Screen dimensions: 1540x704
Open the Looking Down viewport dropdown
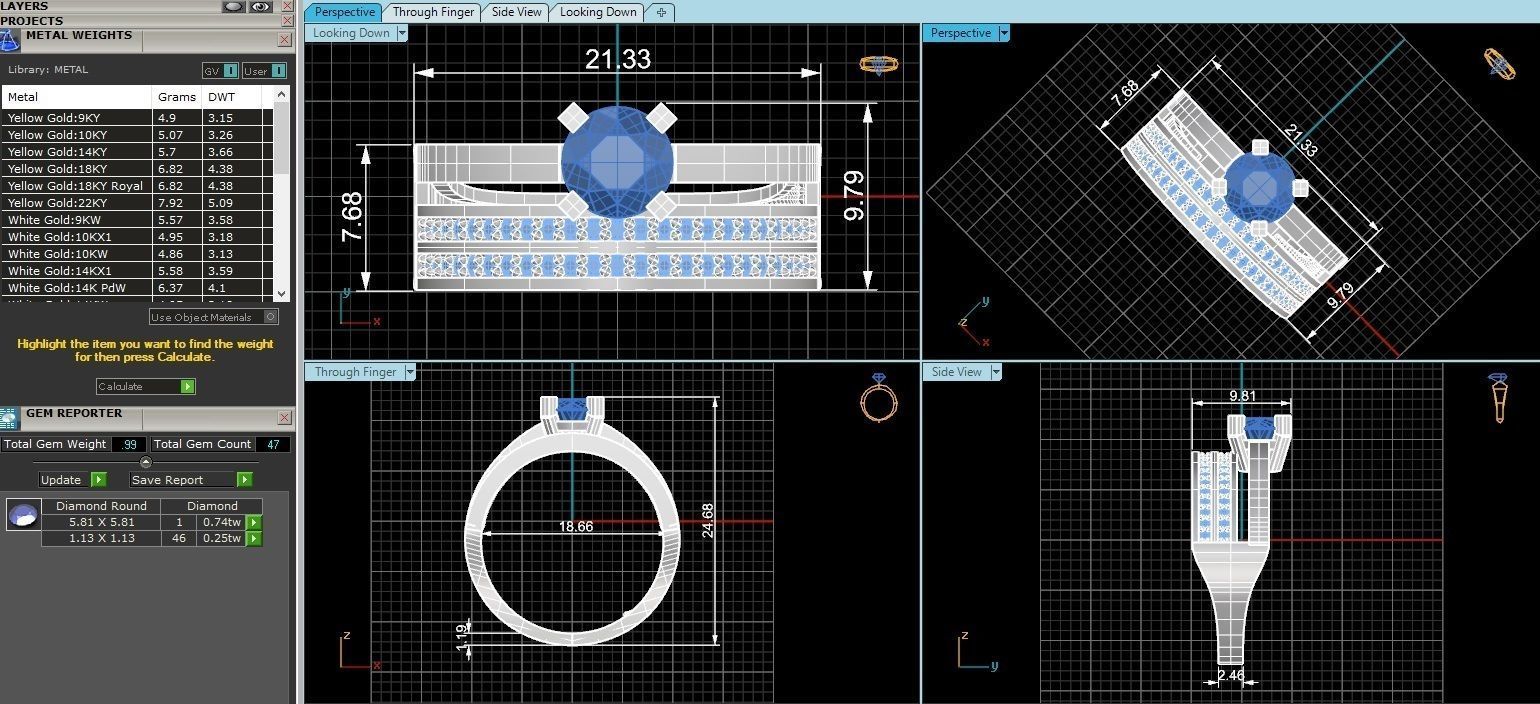tap(402, 33)
